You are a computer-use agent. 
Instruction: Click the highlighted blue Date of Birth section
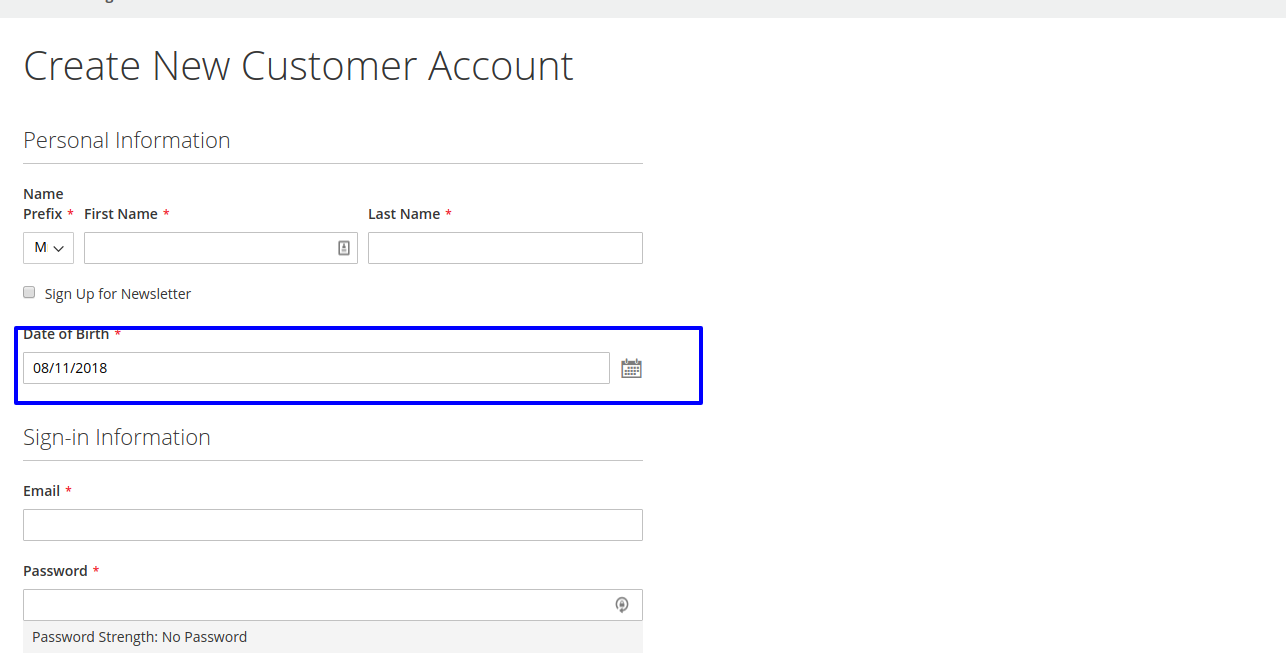tap(358, 364)
